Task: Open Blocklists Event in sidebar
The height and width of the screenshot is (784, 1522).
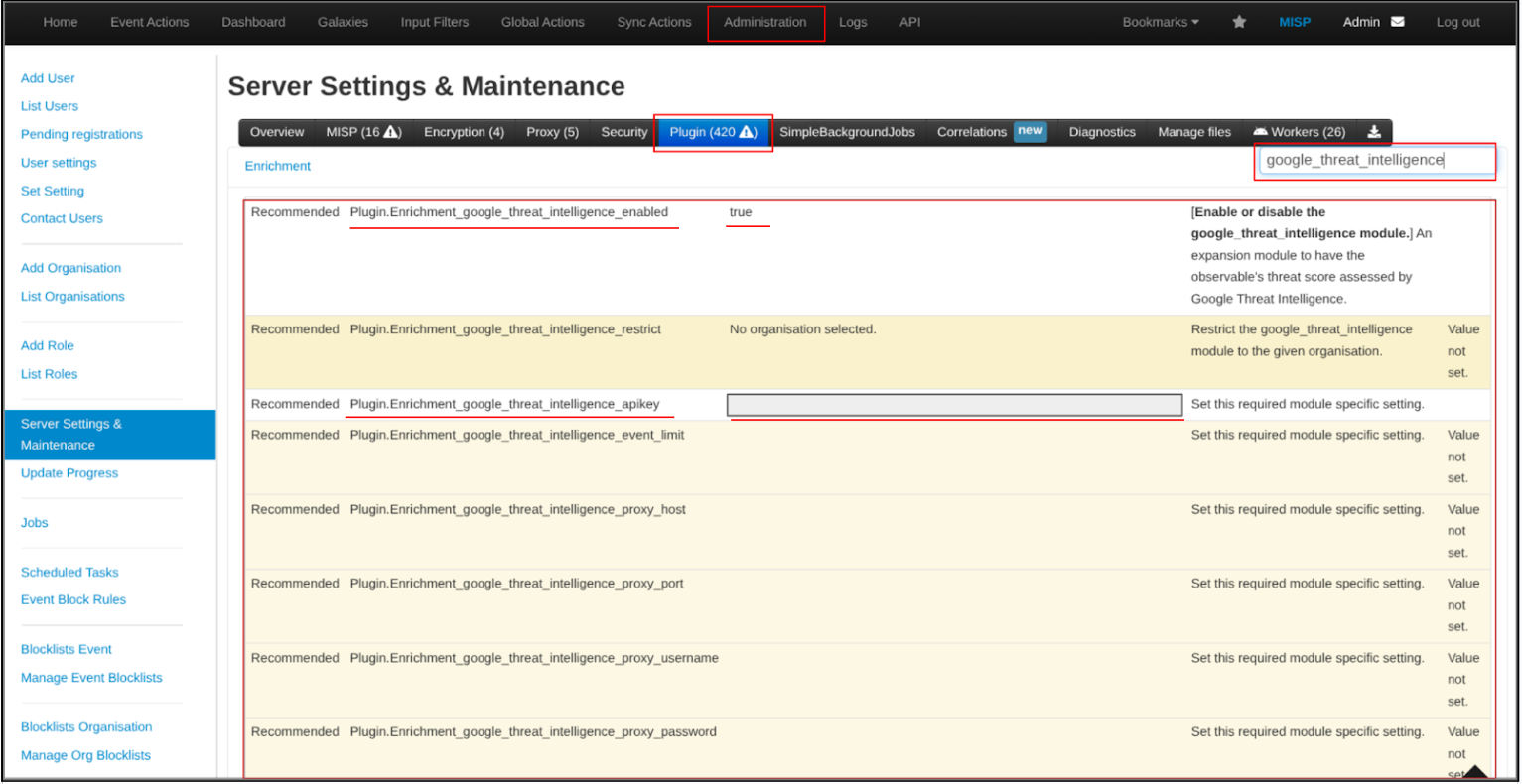Action: point(67,650)
